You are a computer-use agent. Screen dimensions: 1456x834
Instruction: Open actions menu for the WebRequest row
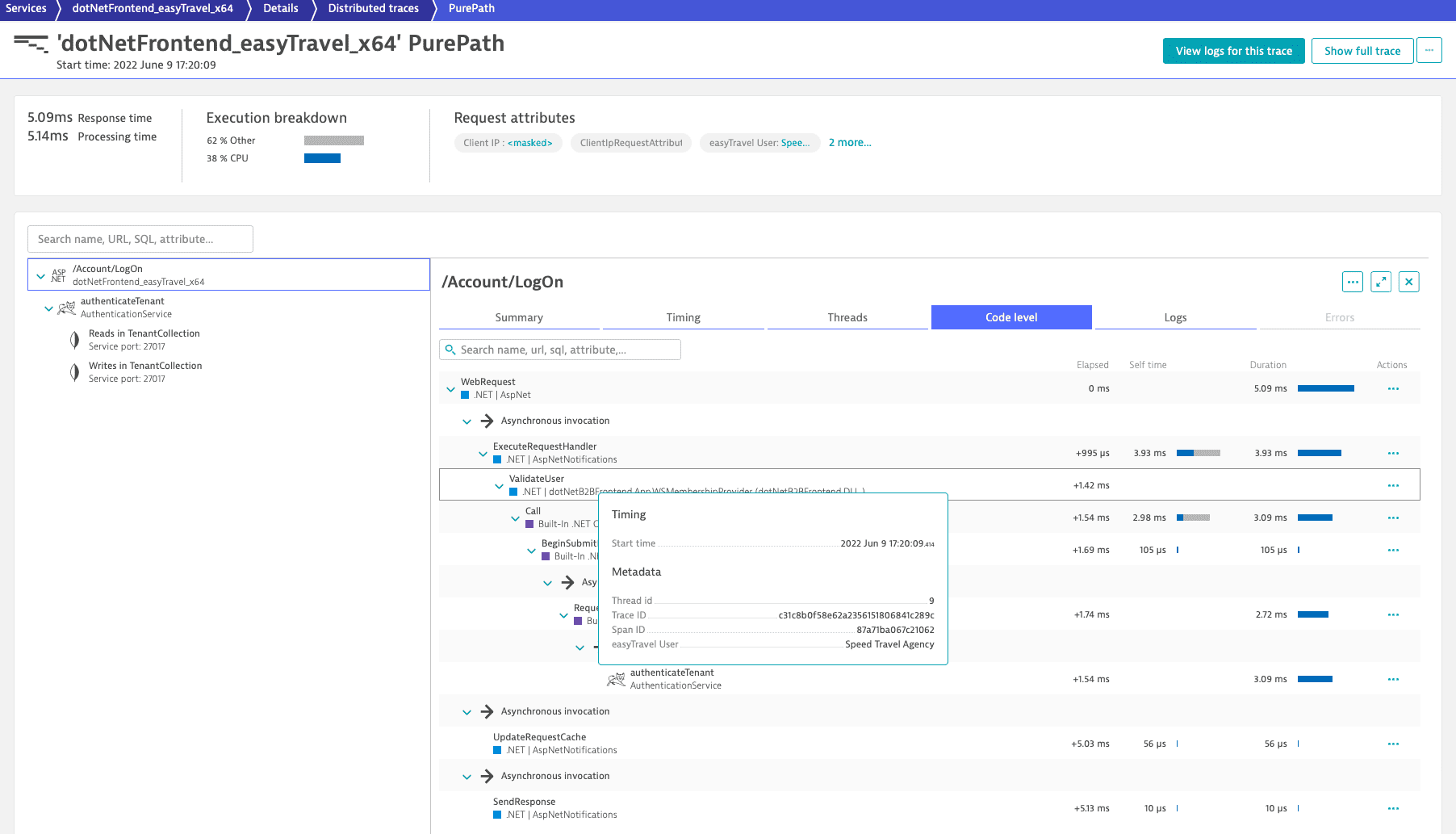point(1393,388)
